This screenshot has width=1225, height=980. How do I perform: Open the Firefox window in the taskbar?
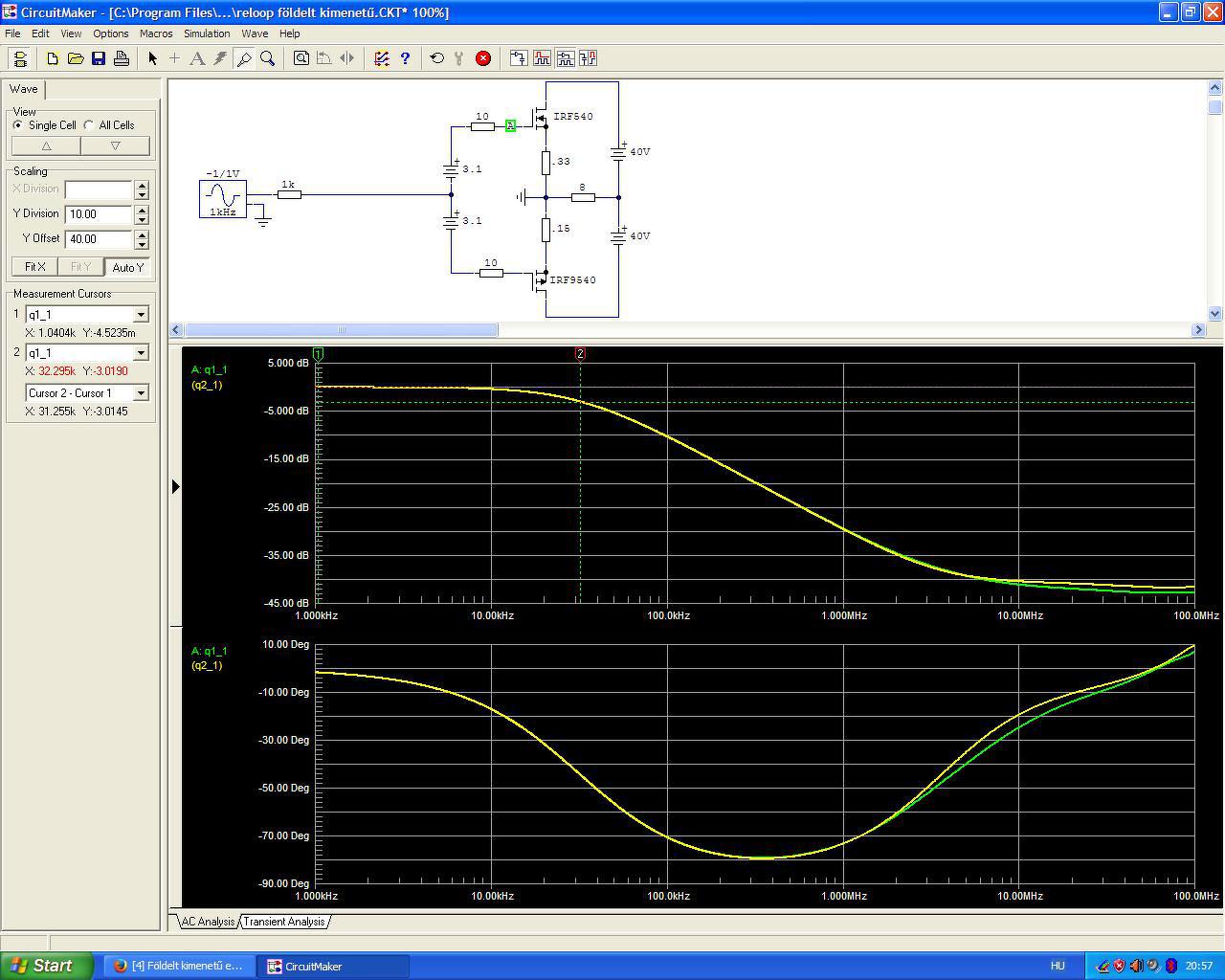pyautogui.click(x=178, y=966)
